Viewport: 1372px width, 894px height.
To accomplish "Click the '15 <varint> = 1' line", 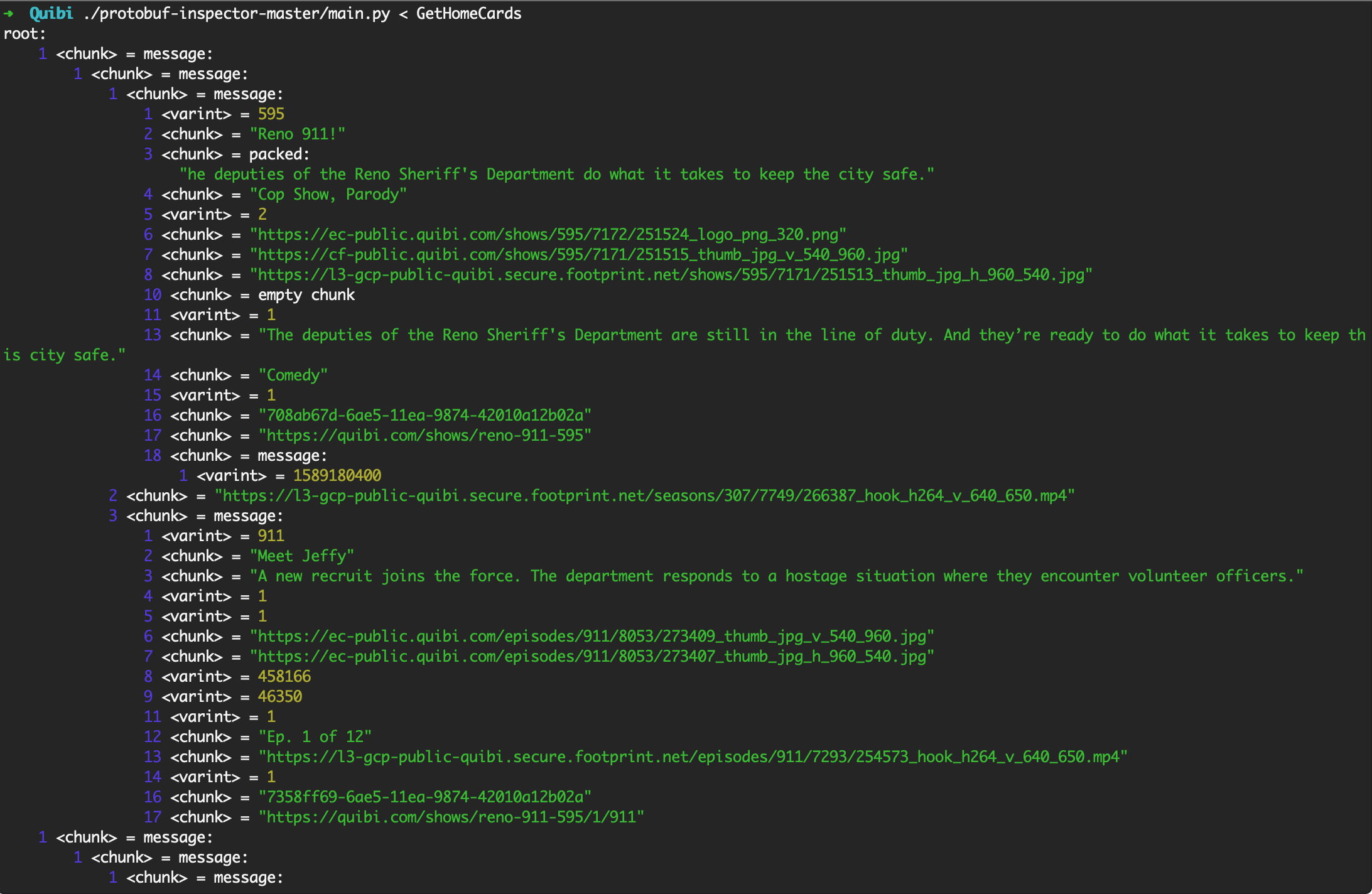I will pyautogui.click(x=210, y=396).
